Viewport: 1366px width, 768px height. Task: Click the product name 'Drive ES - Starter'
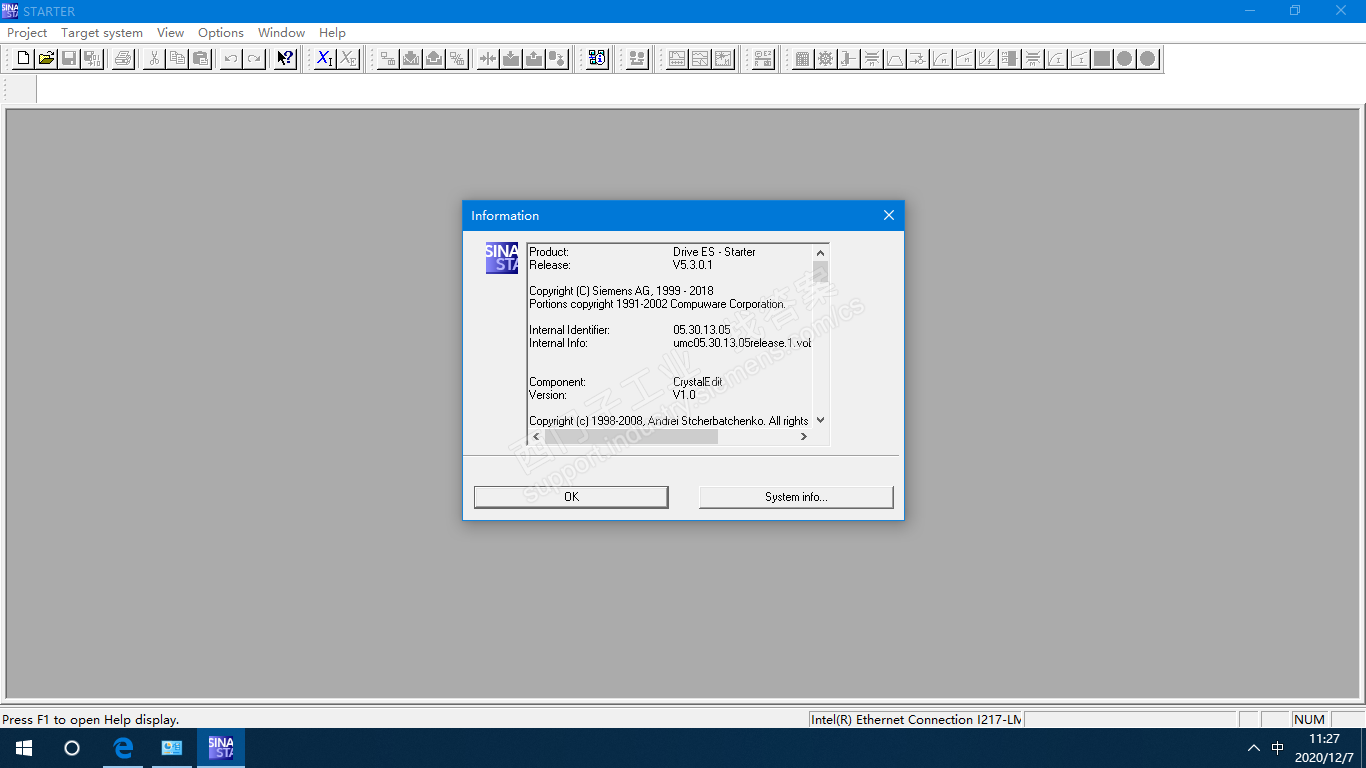(x=714, y=252)
